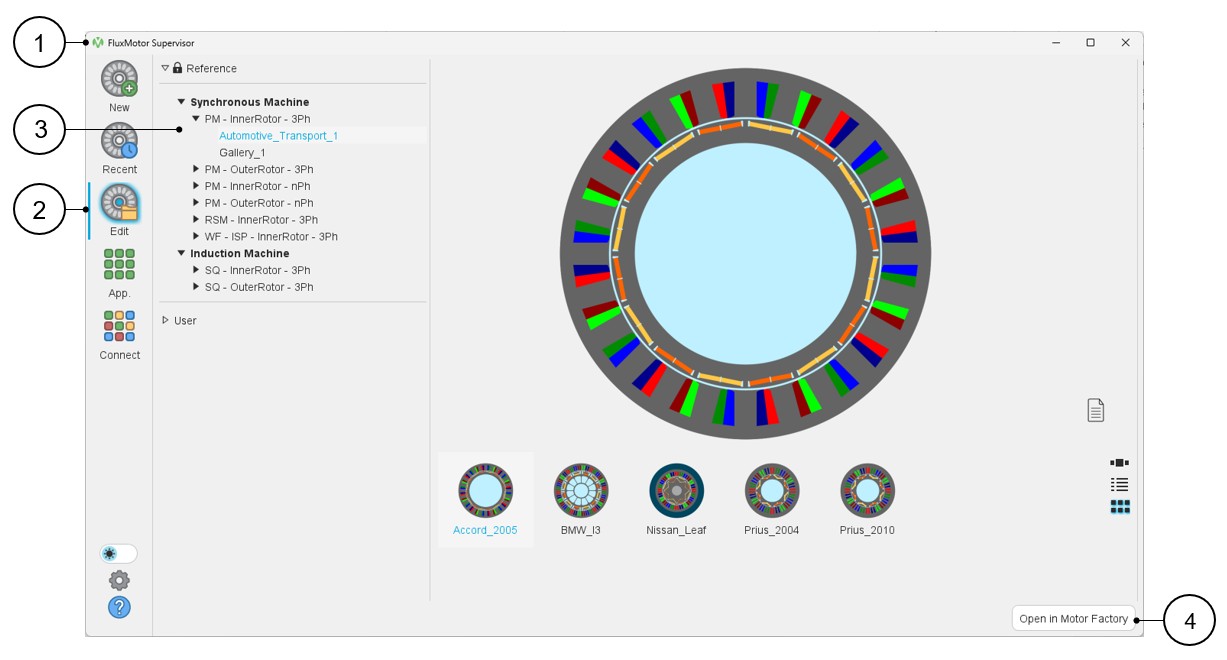Click the Connect icon in sidebar
Image resolution: width=1227 pixels, height=660 pixels.
coord(119,327)
